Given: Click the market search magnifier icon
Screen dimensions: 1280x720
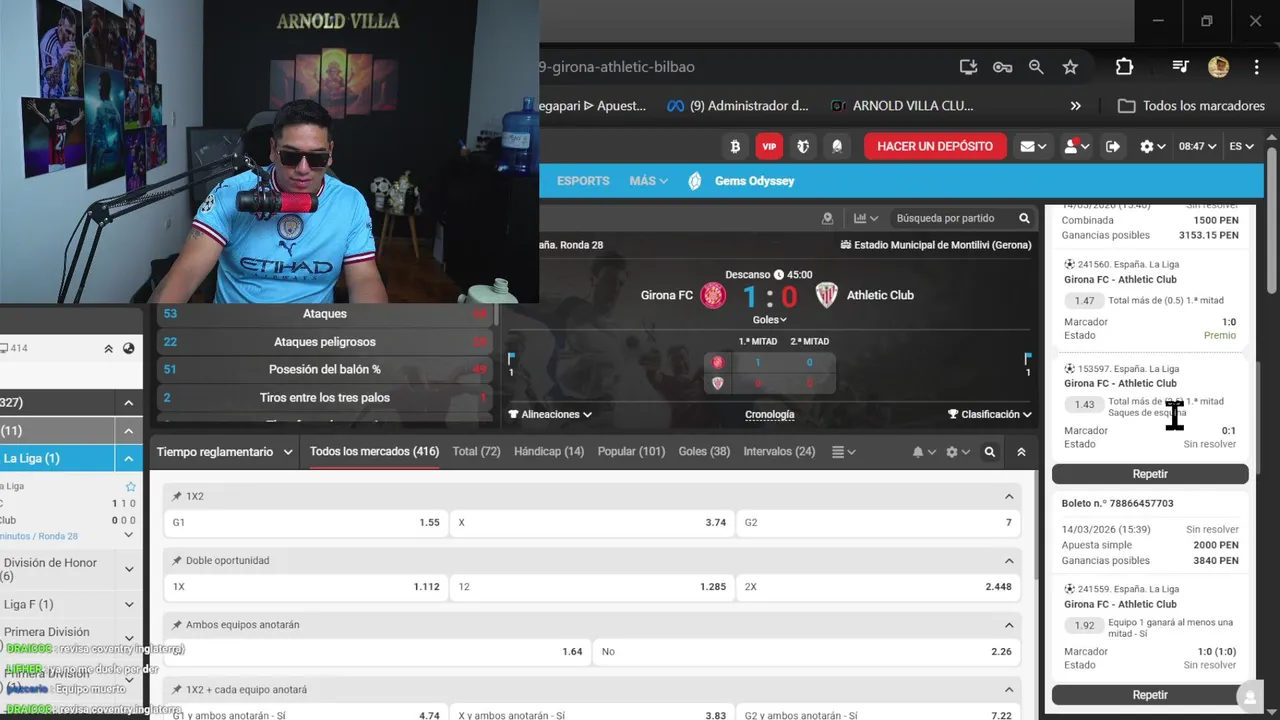Looking at the screenshot, I should [x=990, y=452].
